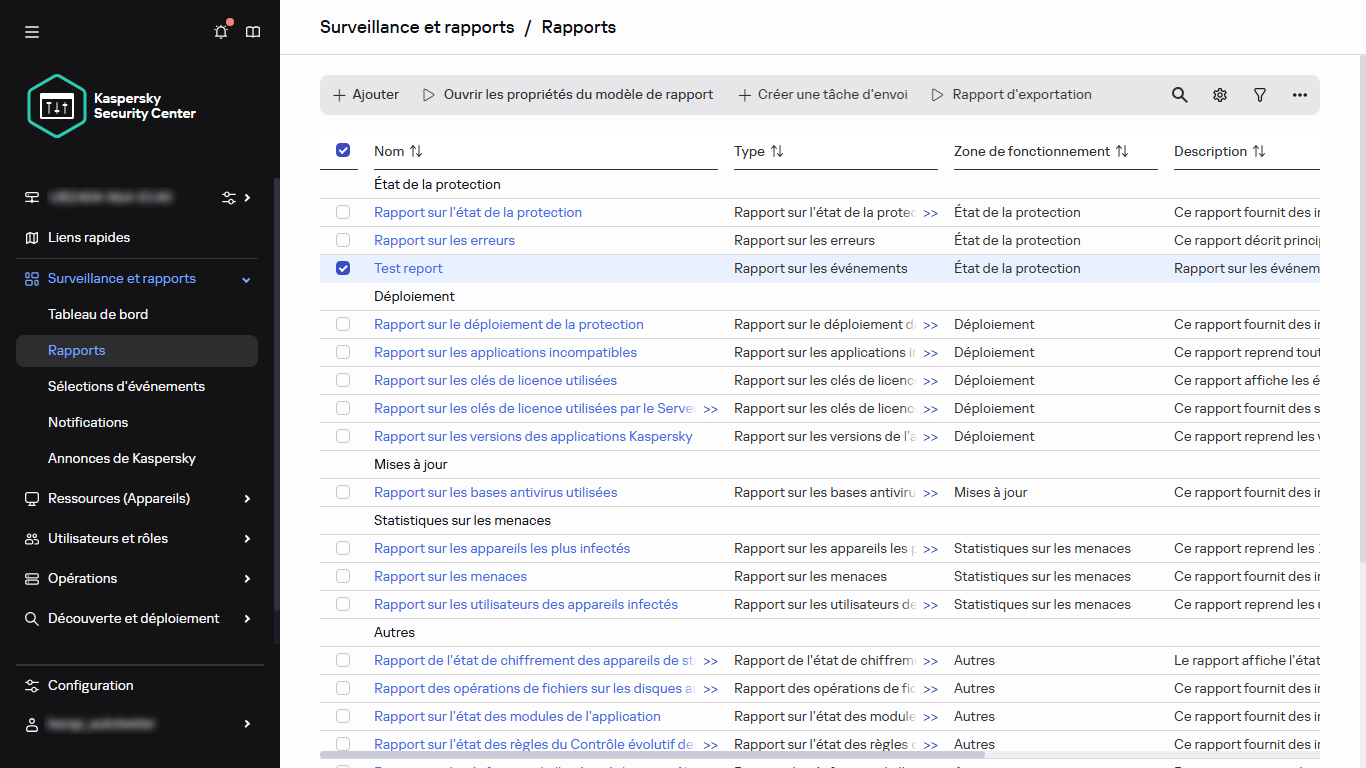Click the hamburger menu icon
1366x768 pixels.
[x=32, y=32]
